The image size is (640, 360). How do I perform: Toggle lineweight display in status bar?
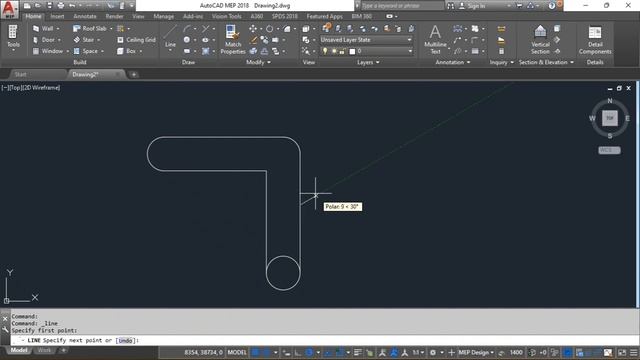tap(358, 353)
